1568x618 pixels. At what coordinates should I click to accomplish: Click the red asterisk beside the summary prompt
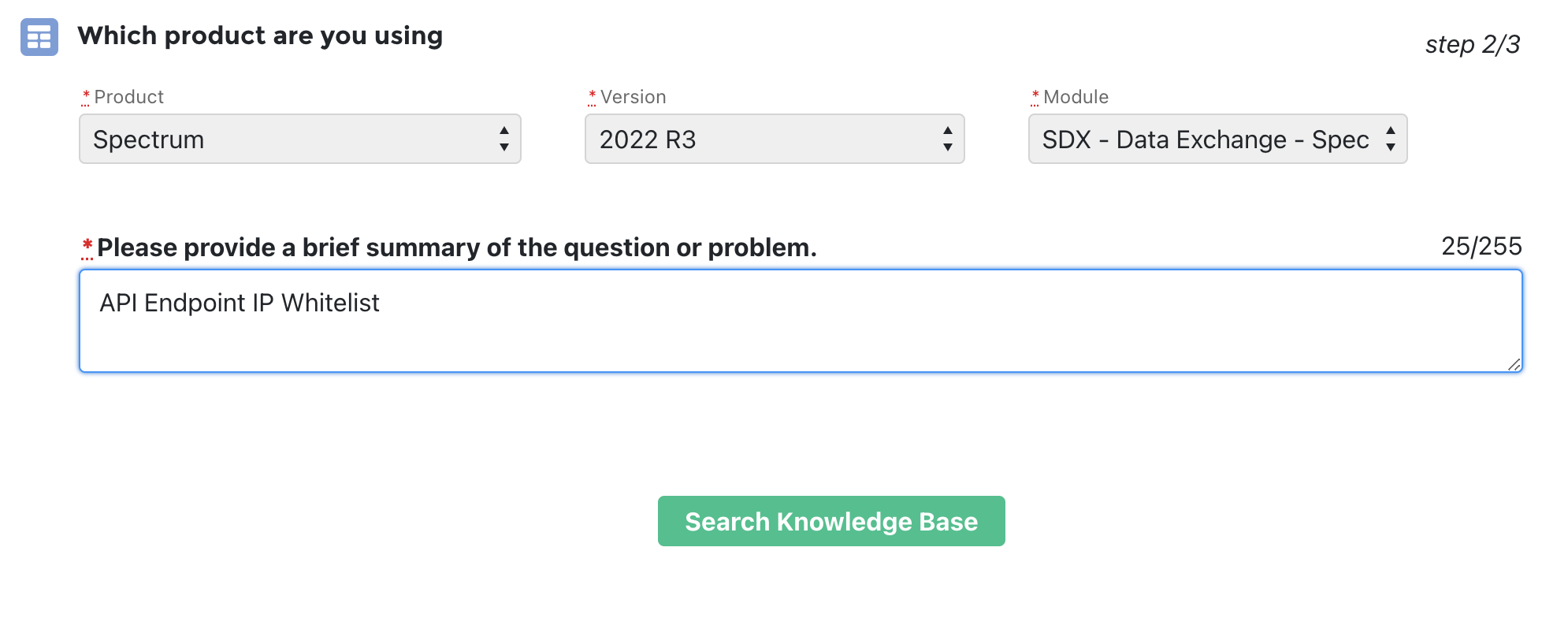87,247
